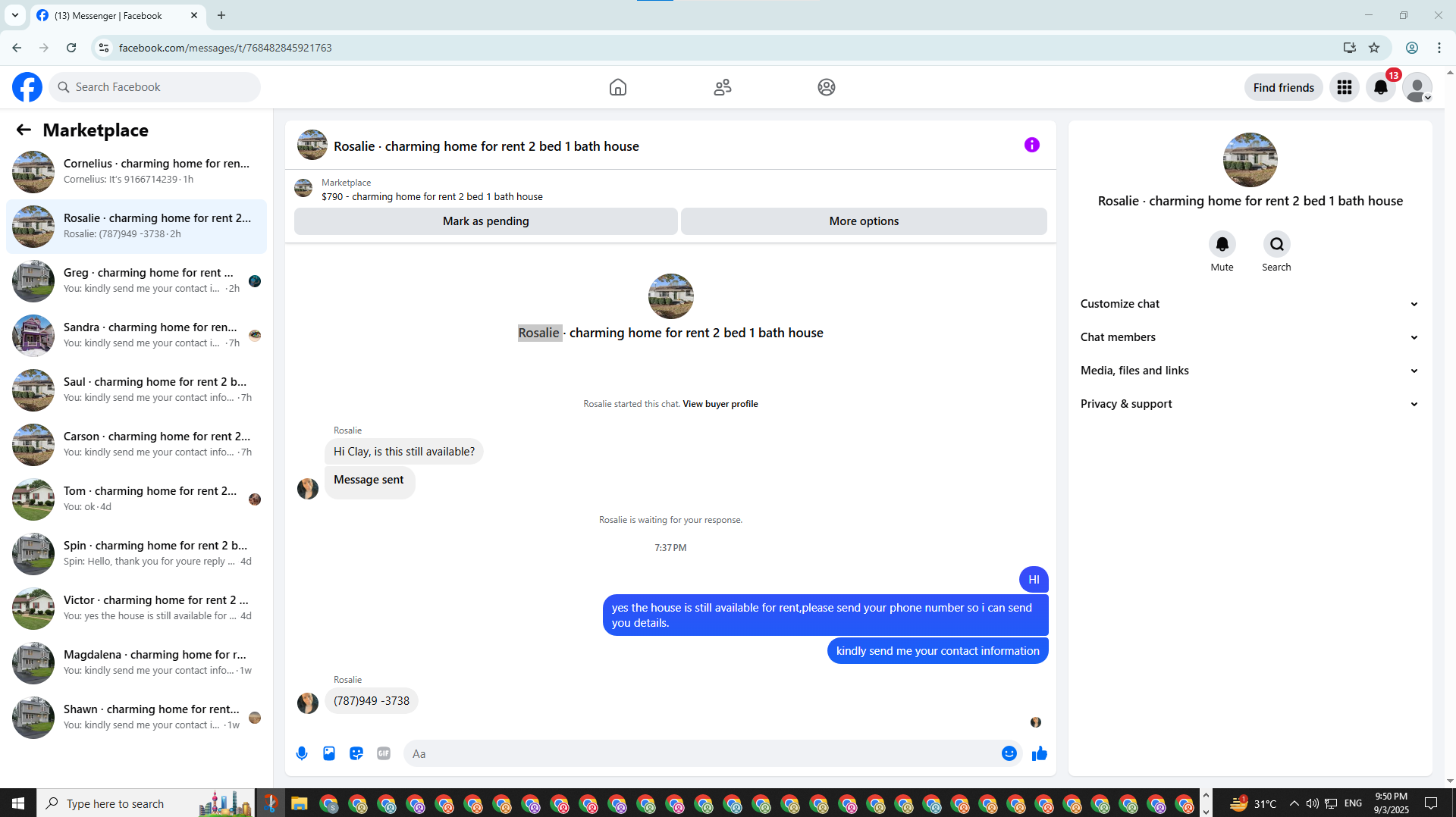Open the Shawn conversation
1456x817 pixels.
(x=136, y=718)
